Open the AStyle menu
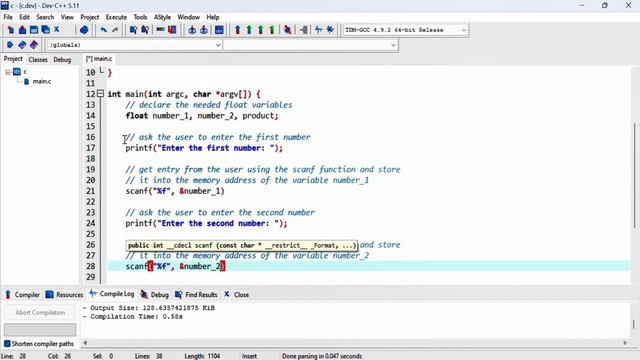The width and height of the screenshot is (640, 360). 162,17
